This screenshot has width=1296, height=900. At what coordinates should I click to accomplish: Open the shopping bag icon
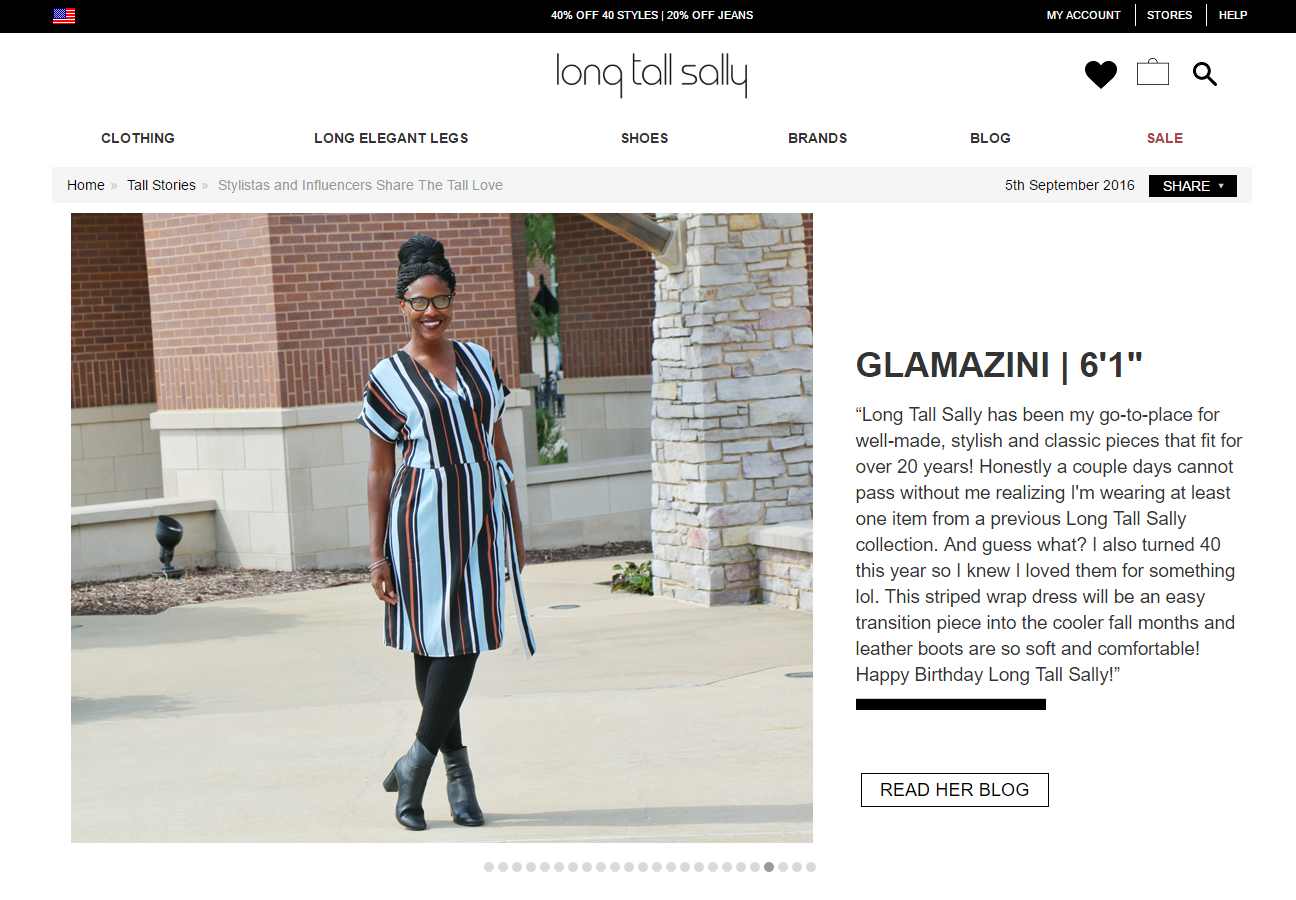[1153, 73]
